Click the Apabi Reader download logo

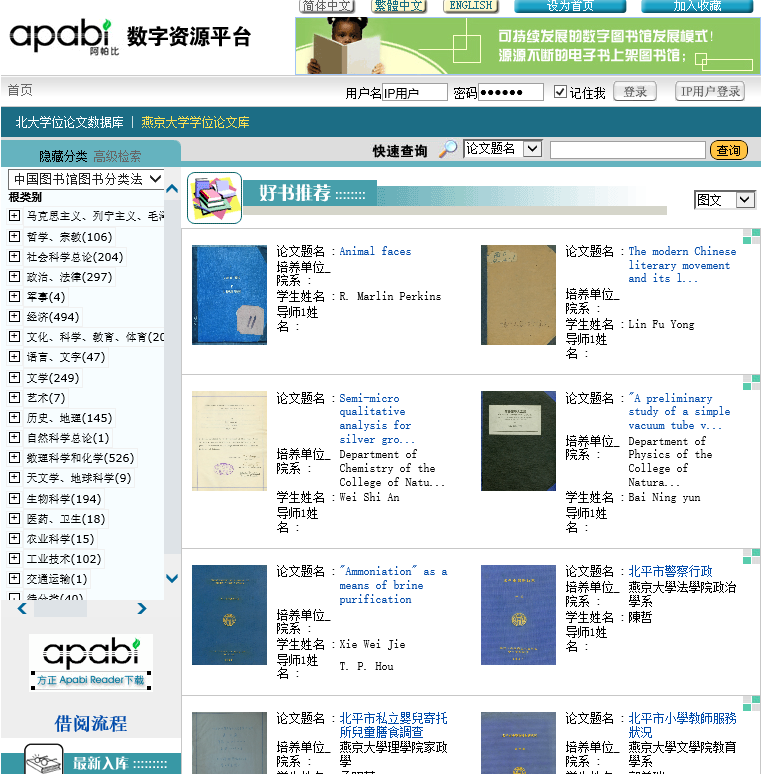(x=91, y=662)
